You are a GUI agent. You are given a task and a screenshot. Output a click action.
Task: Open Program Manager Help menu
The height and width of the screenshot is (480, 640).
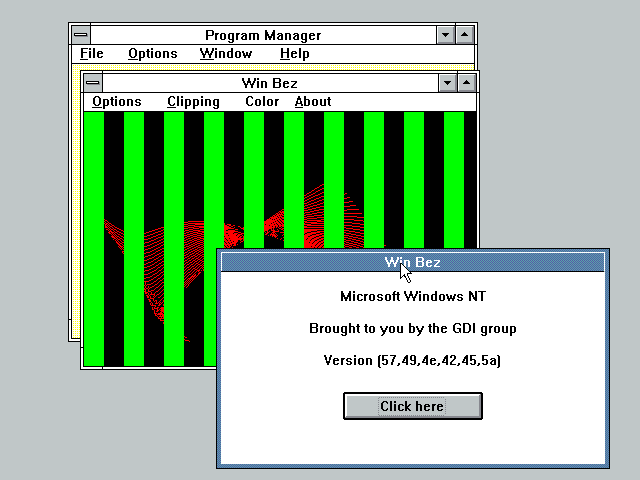(x=295, y=54)
